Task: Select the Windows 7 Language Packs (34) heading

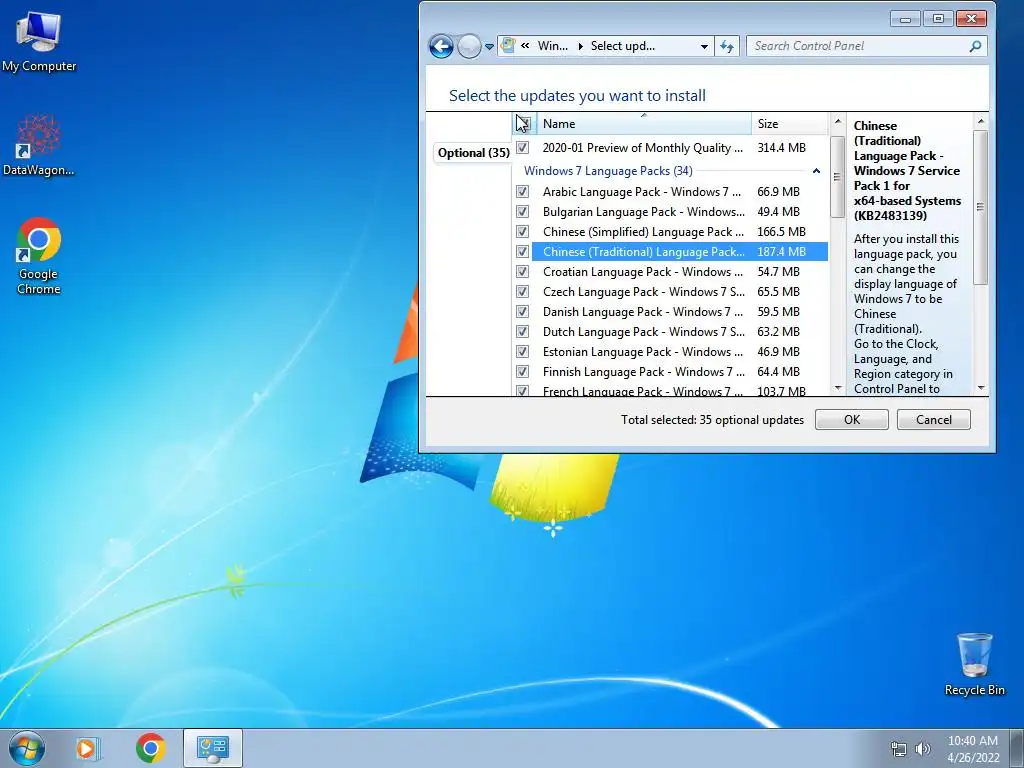Action: [608, 171]
